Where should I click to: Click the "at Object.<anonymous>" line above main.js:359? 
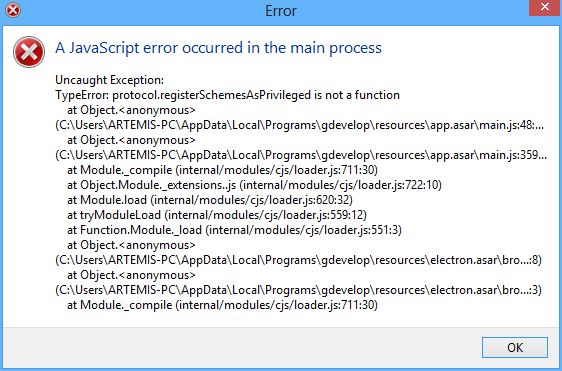[x=131, y=140]
